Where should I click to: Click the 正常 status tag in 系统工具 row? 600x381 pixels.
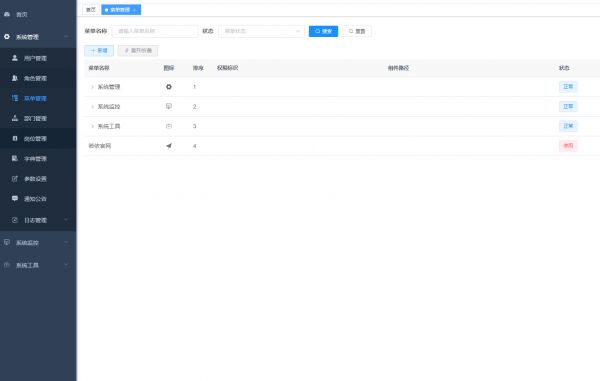coord(568,126)
